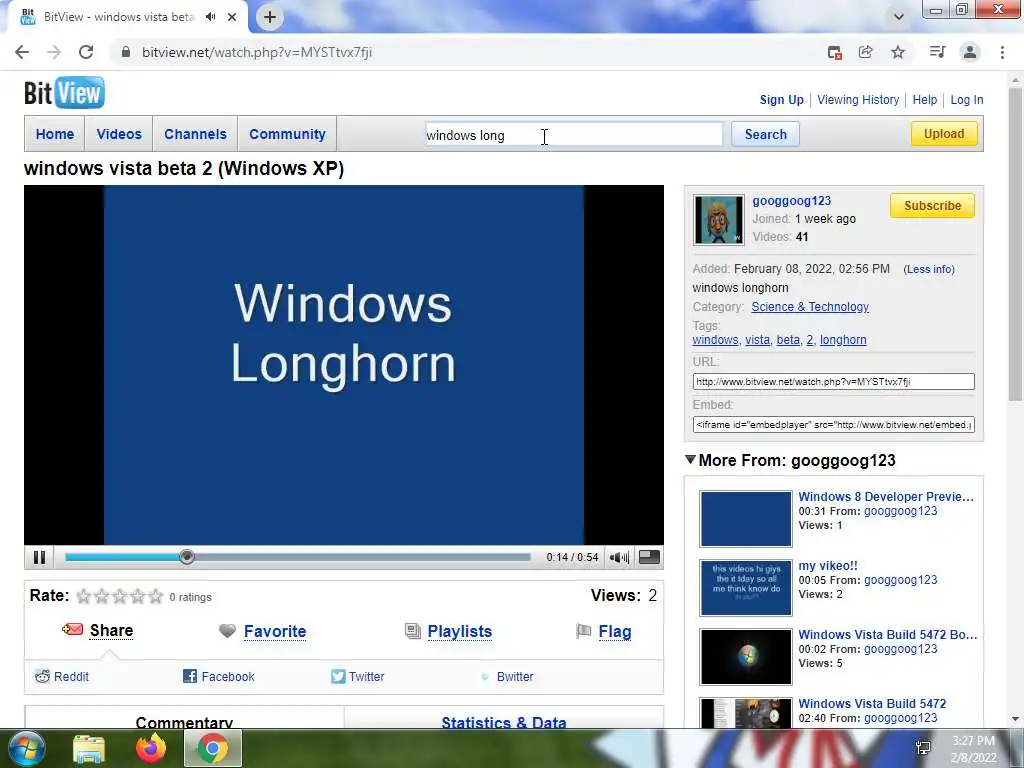Open the Help page
The height and width of the screenshot is (768, 1024).
point(924,100)
